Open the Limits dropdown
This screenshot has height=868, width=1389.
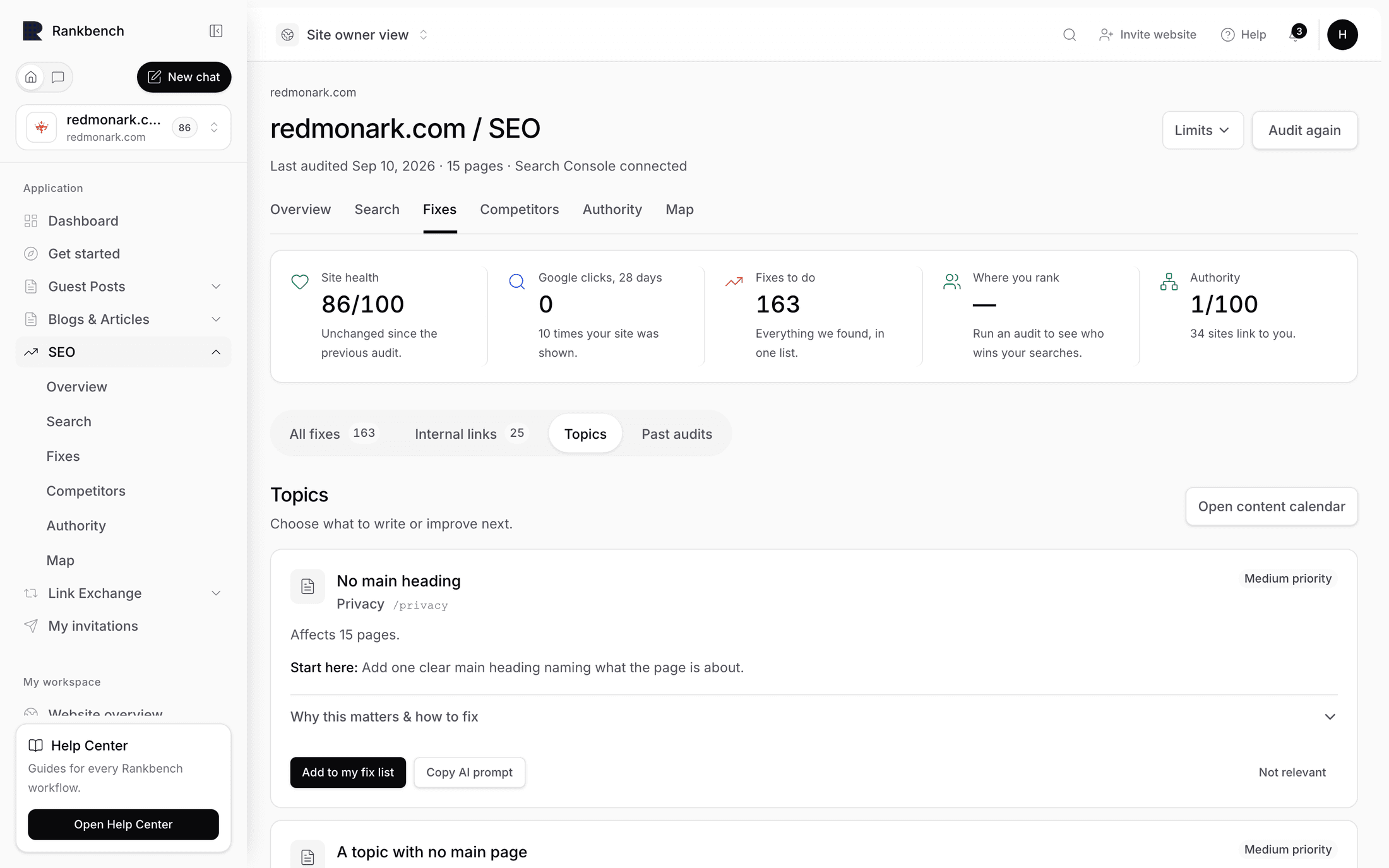pos(1203,130)
